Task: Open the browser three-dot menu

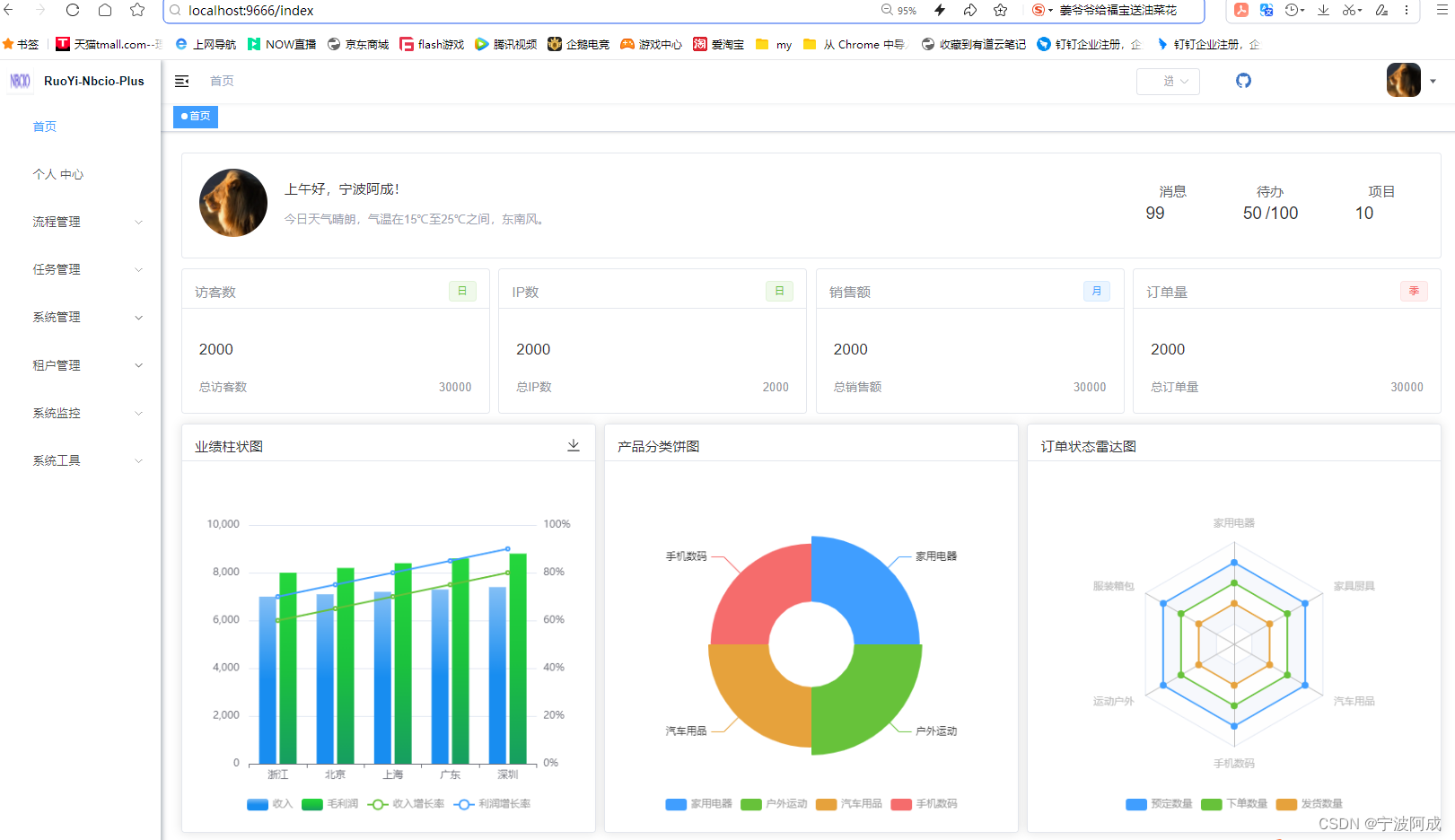Action: tap(1407, 10)
